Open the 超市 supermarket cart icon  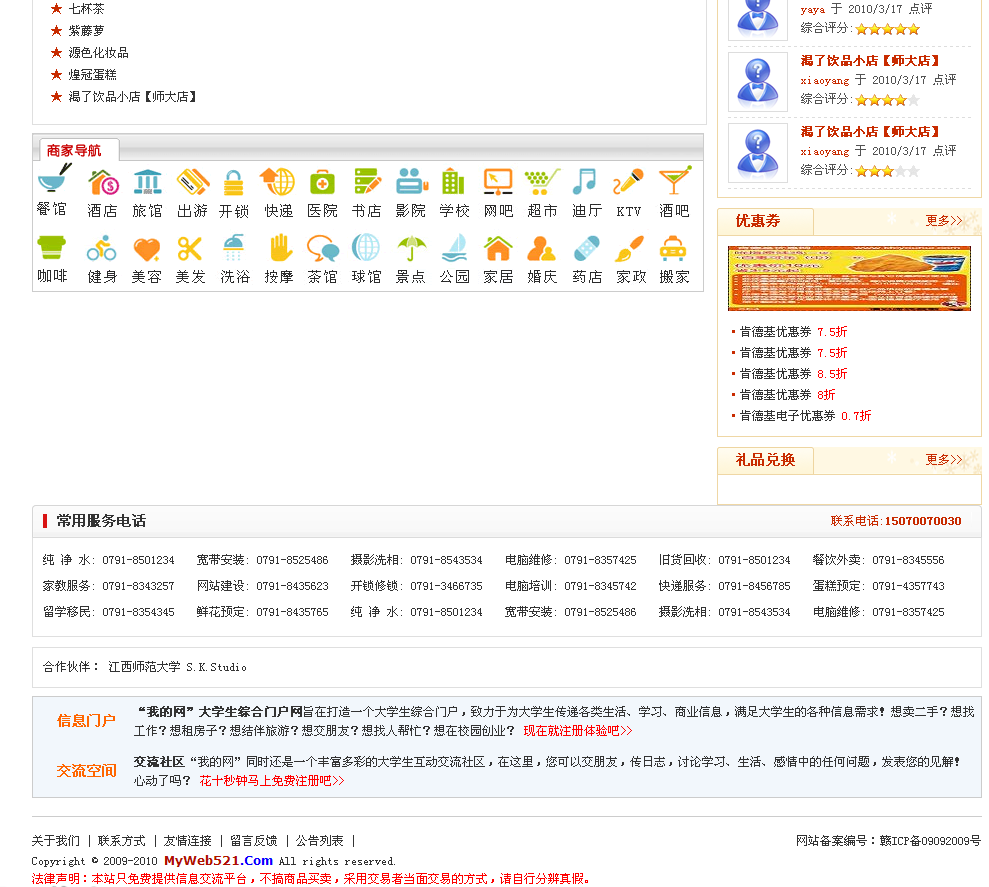542,182
